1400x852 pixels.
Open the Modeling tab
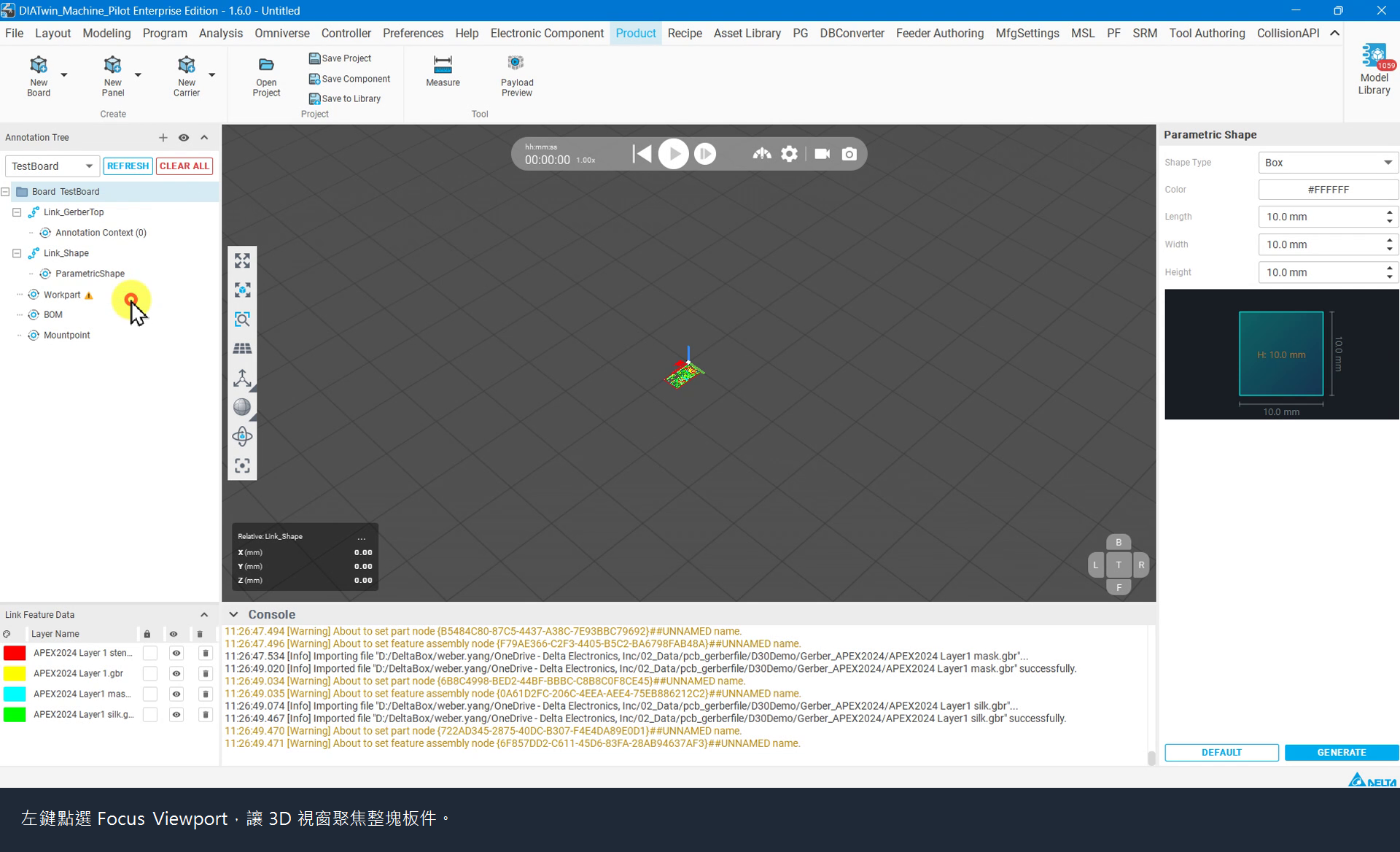coord(106,34)
